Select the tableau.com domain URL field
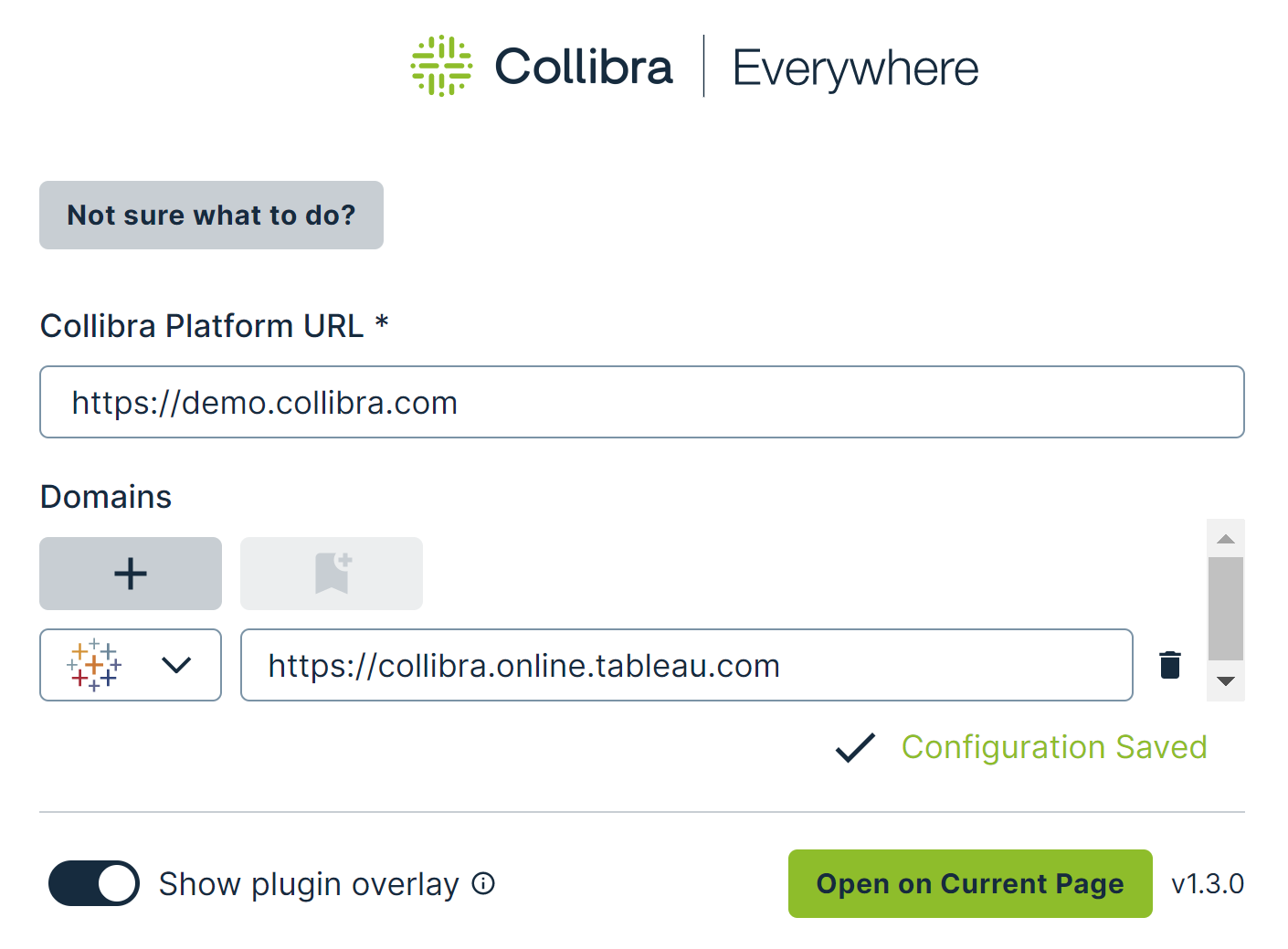1288x949 pixels. pyautogui.click(x=687, y=665)
